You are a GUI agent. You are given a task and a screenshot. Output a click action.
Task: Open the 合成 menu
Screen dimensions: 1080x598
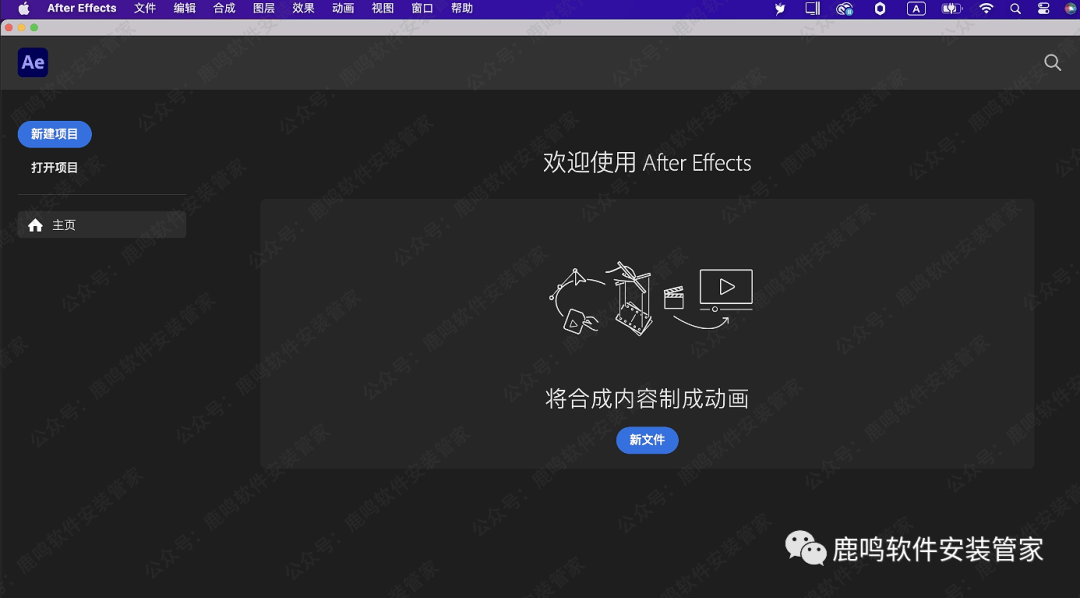point(223,8)
